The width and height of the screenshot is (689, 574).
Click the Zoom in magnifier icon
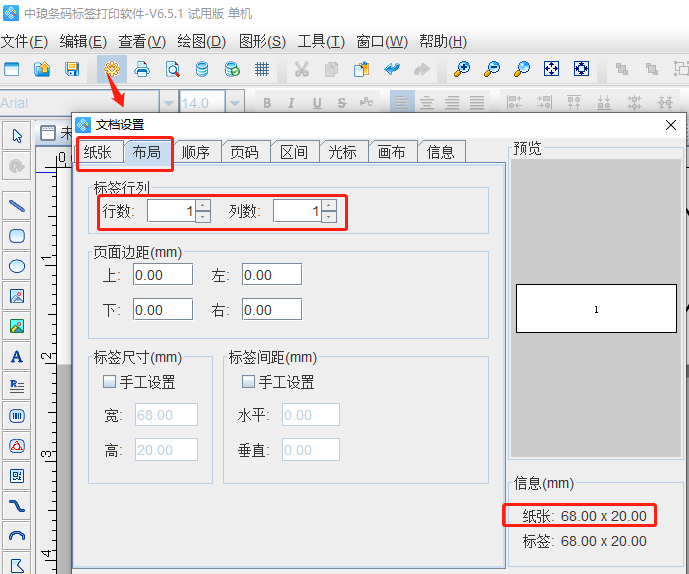tap(462, 69)
